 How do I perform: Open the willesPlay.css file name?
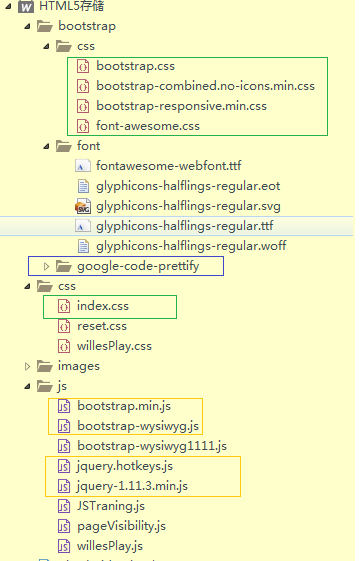pyautogui.click(x=115, y=346)
